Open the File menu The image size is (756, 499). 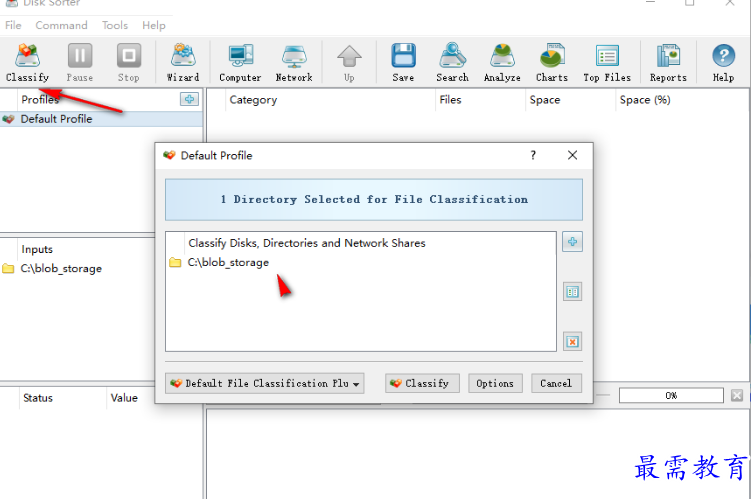click(13, 25)
